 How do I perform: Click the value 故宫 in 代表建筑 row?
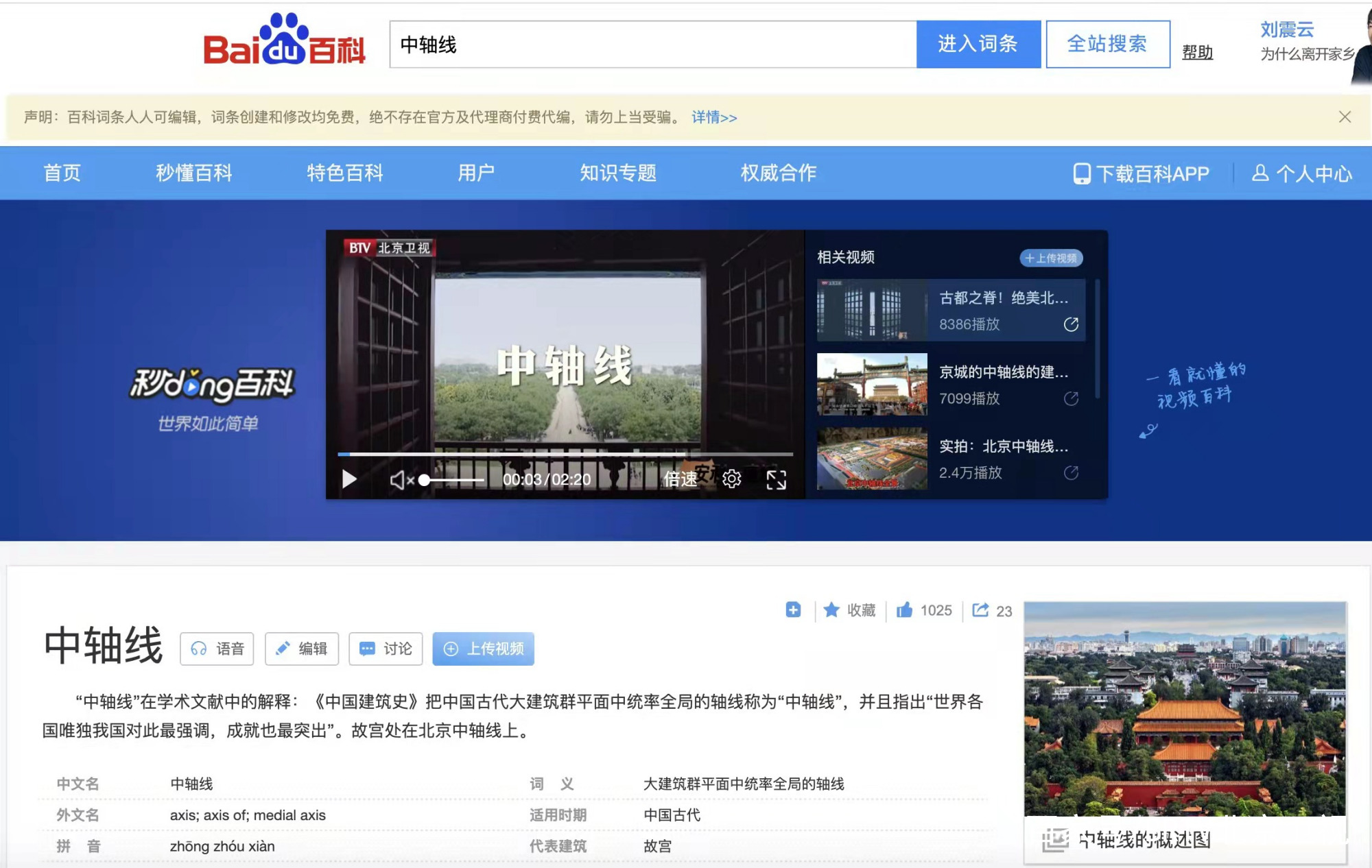pos(657,846)
